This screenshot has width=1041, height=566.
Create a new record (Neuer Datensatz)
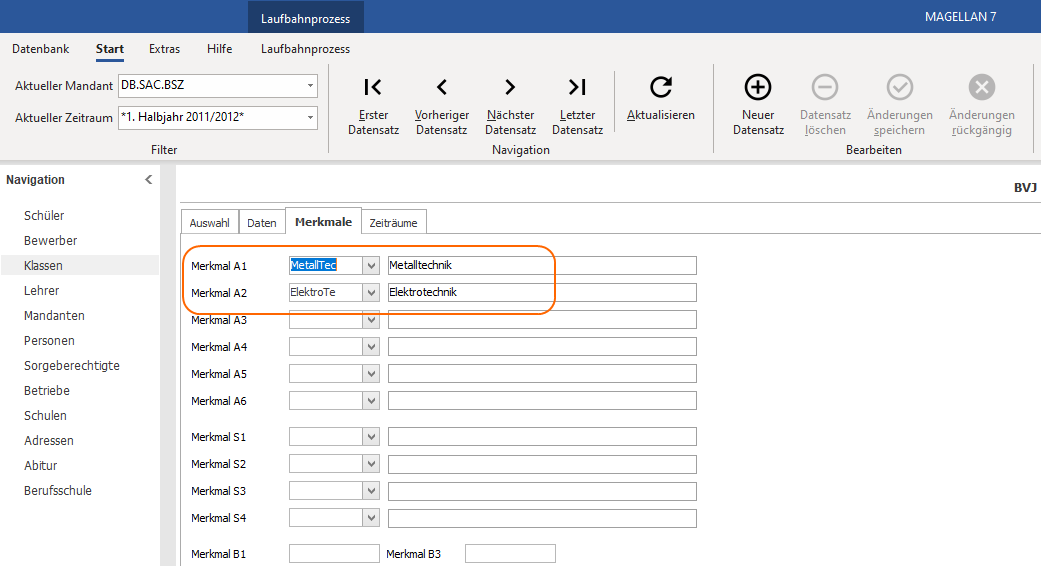point(758,87)
